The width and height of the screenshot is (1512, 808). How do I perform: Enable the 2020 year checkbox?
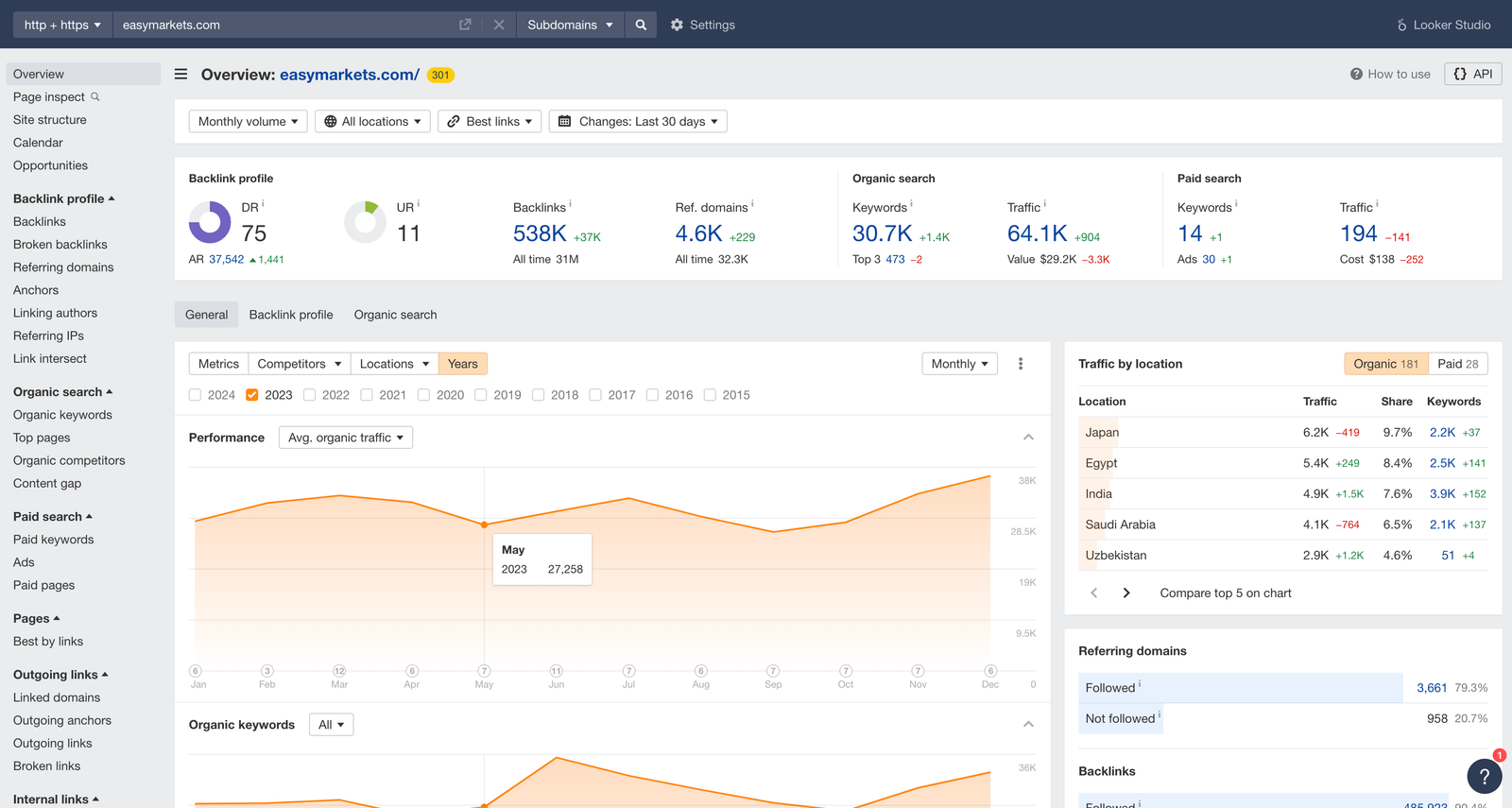coord(423,395)
